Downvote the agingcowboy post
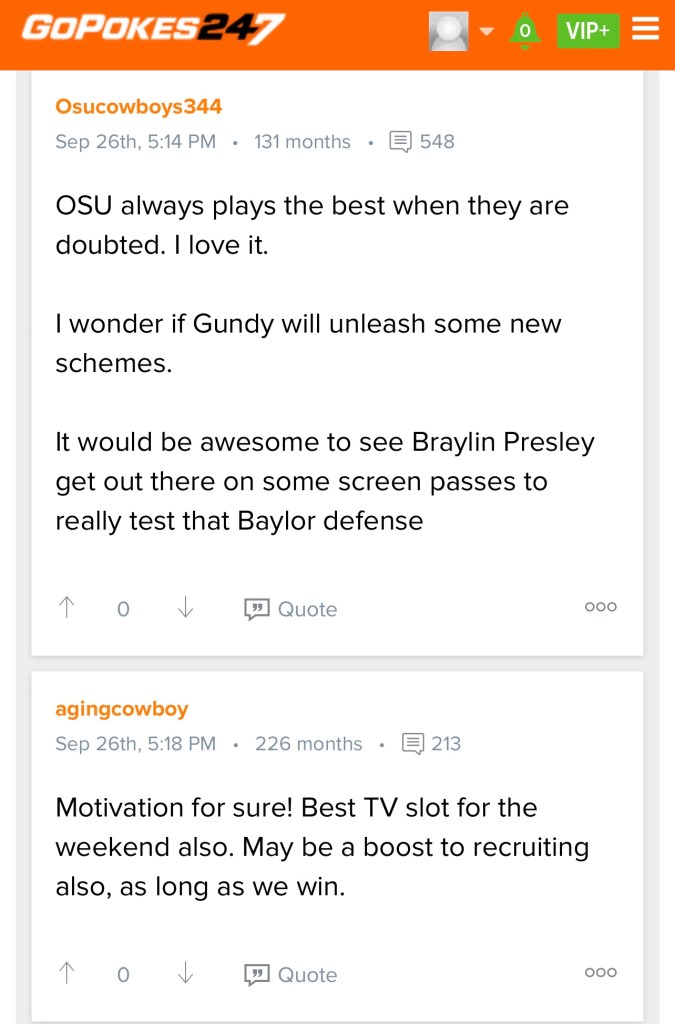The height and width of the screenshot is (1024, 675). tap(185, 974)
